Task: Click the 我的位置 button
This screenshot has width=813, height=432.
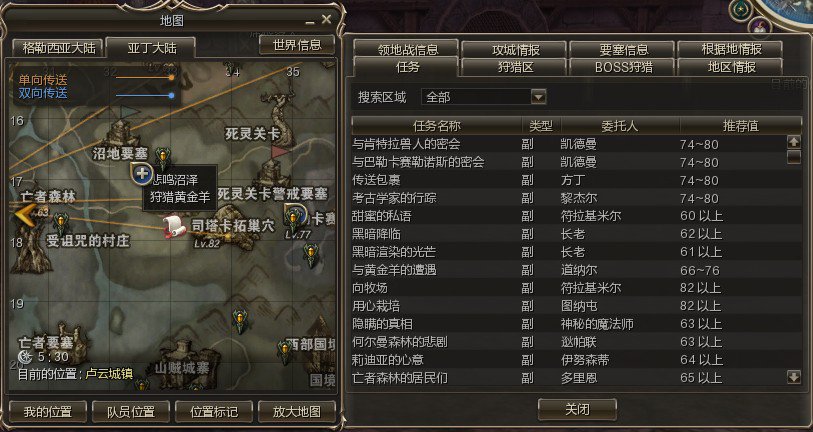Action: tap(48, 412)
